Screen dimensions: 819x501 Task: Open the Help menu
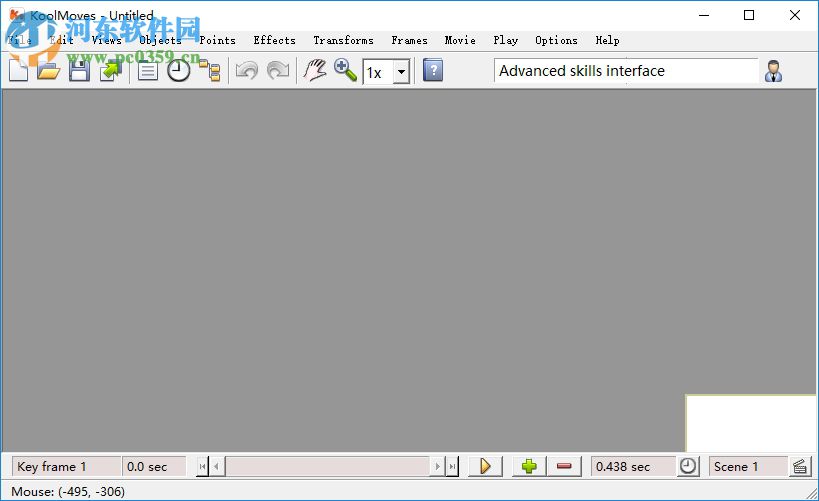point(607,40)
